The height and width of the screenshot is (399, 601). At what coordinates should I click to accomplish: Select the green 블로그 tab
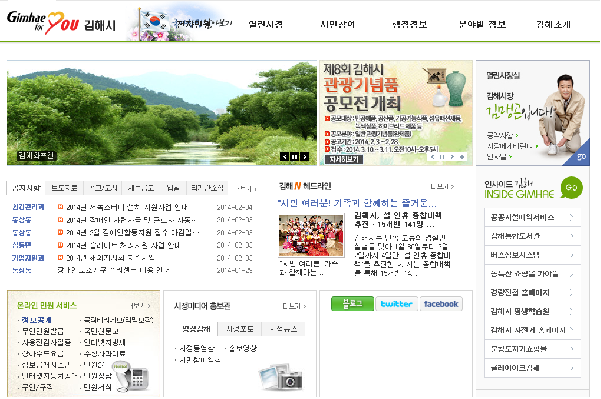tap(352, 304)
